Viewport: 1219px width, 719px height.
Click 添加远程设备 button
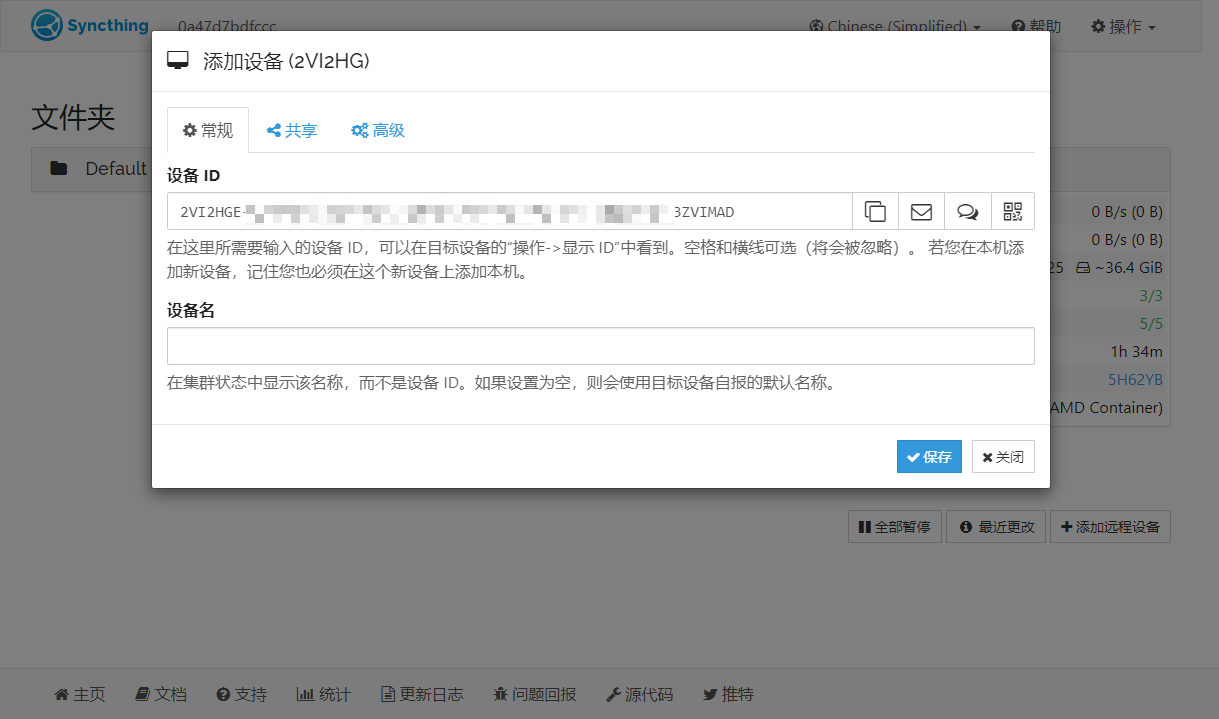tap(1110, 526)
